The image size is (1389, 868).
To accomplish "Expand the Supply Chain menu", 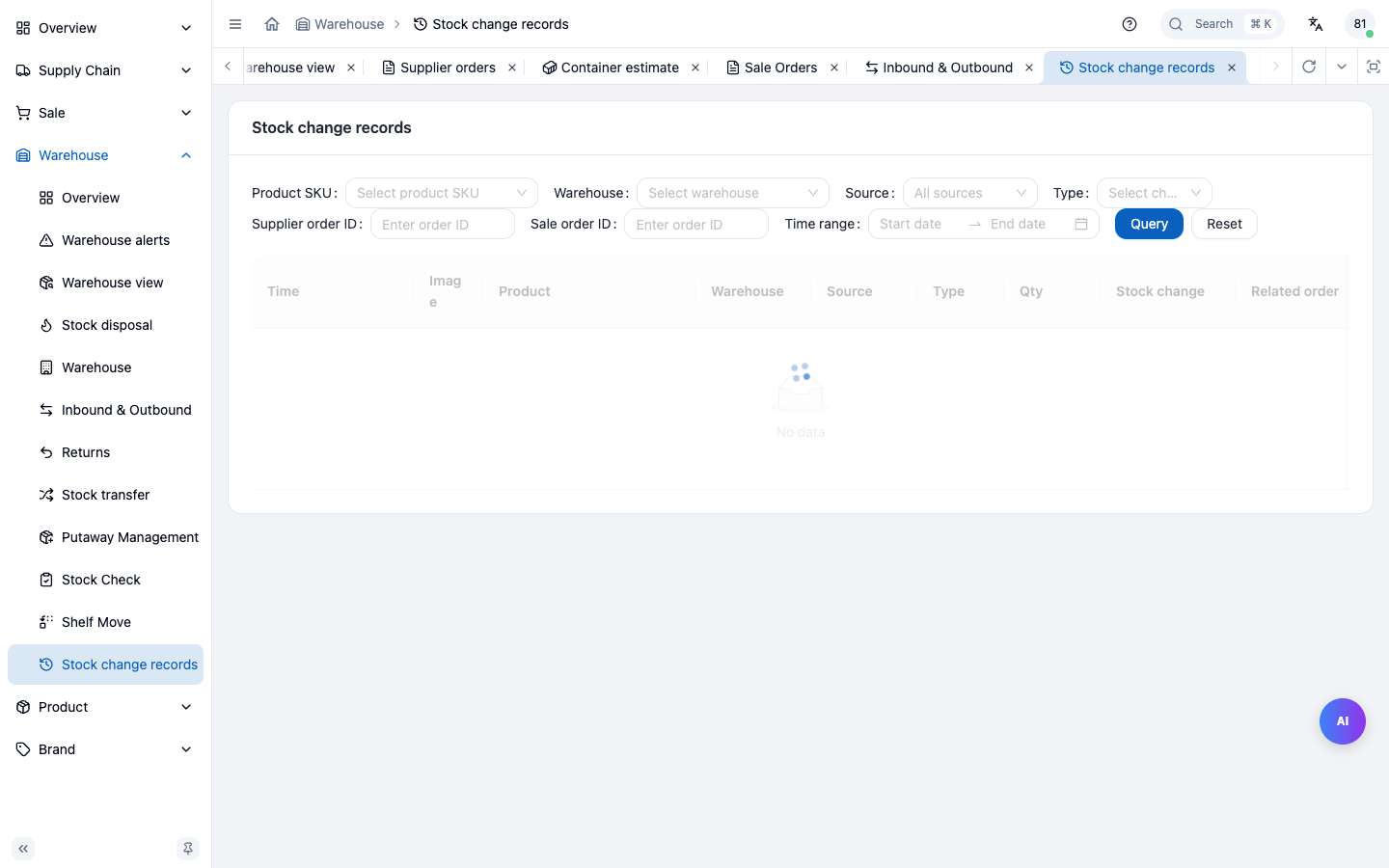I will click(x=105, y=70).
